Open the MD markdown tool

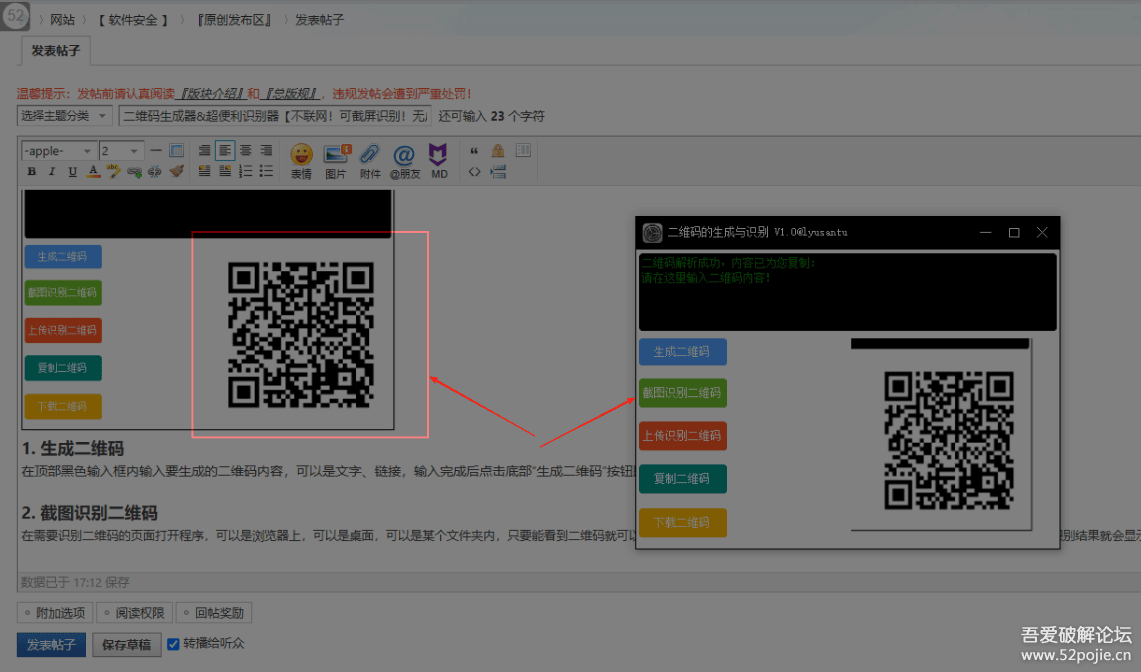(439, 161)
